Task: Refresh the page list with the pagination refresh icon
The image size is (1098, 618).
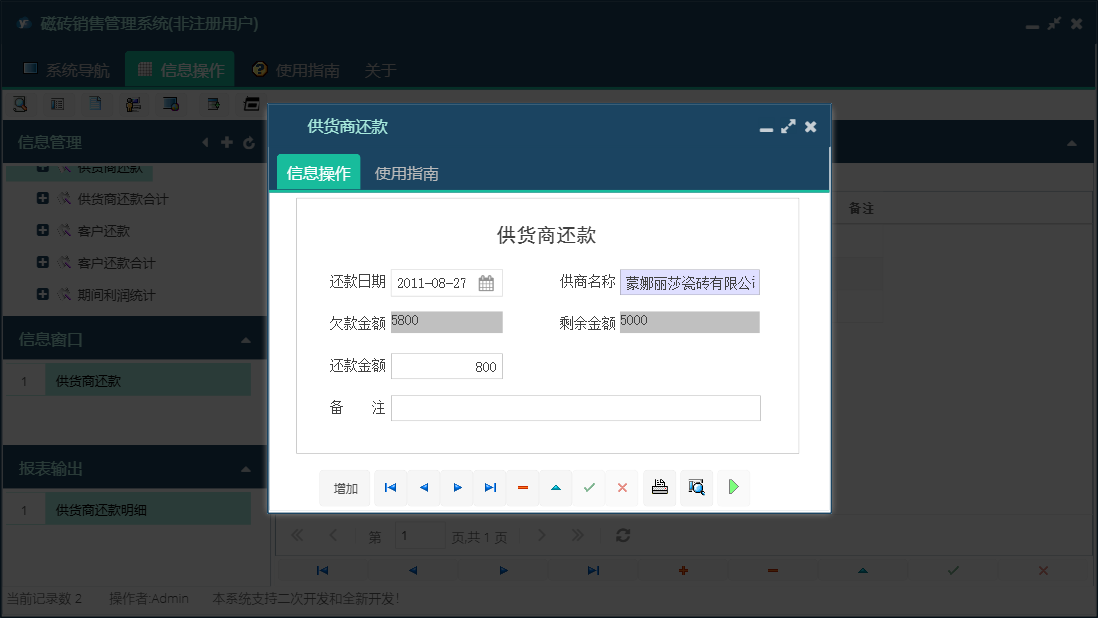Action: (x=622, y=535)
